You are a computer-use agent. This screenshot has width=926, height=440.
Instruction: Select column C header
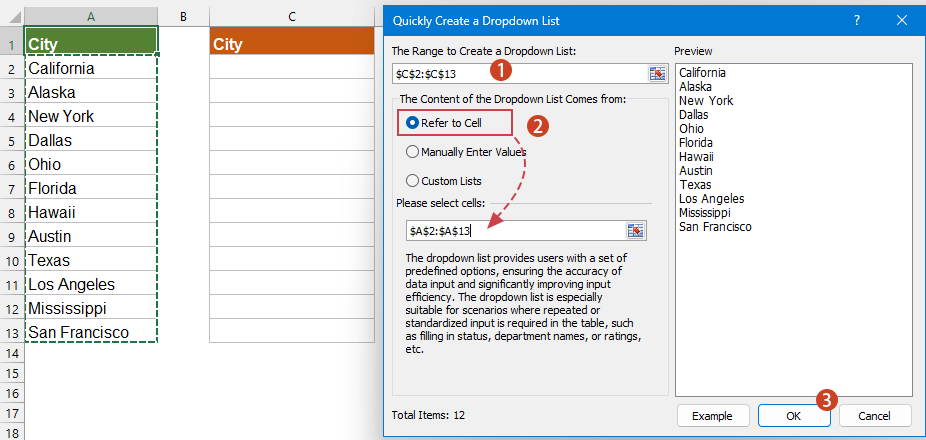pos(292,17)
